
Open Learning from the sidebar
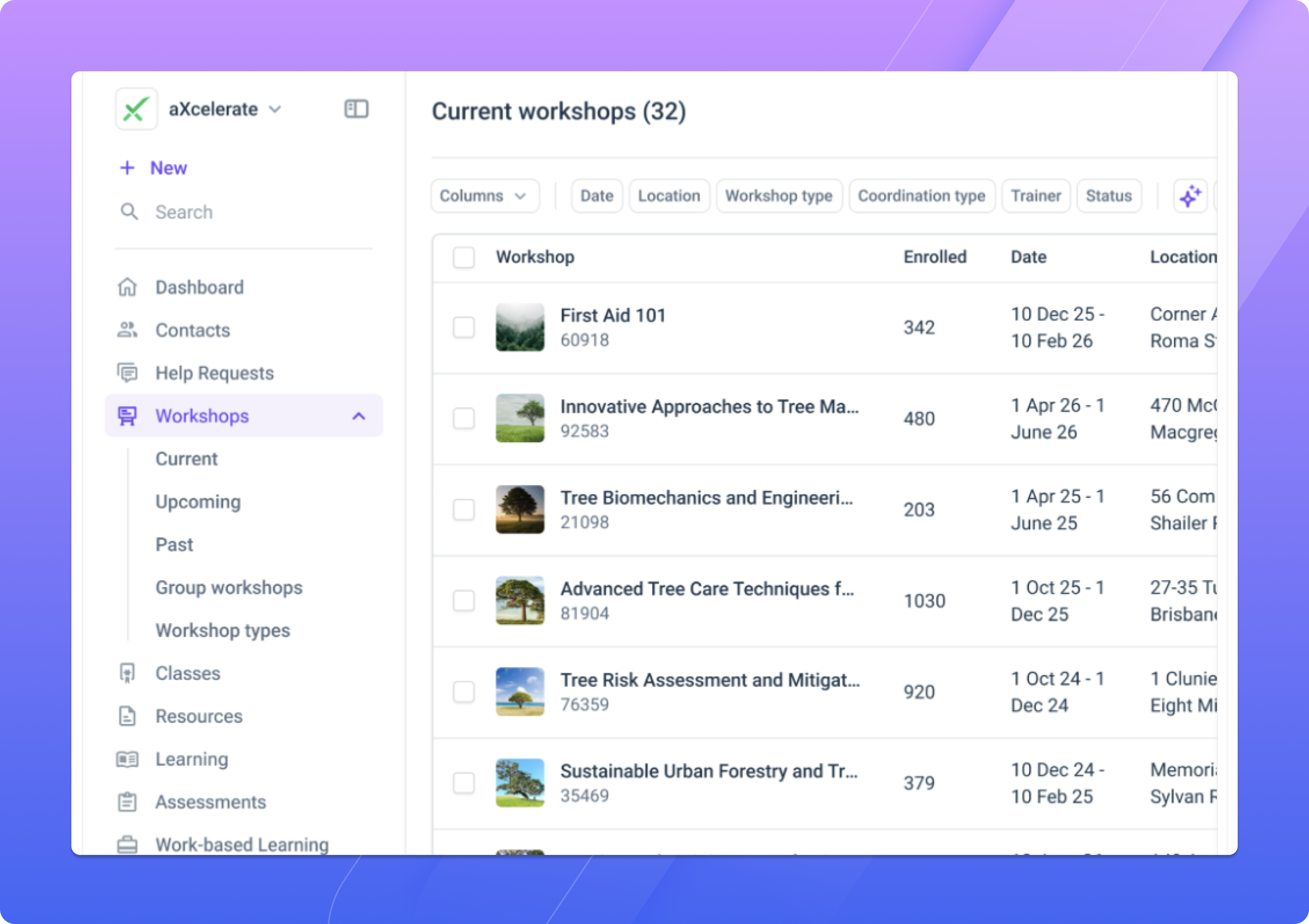click(x=192, y=759)
